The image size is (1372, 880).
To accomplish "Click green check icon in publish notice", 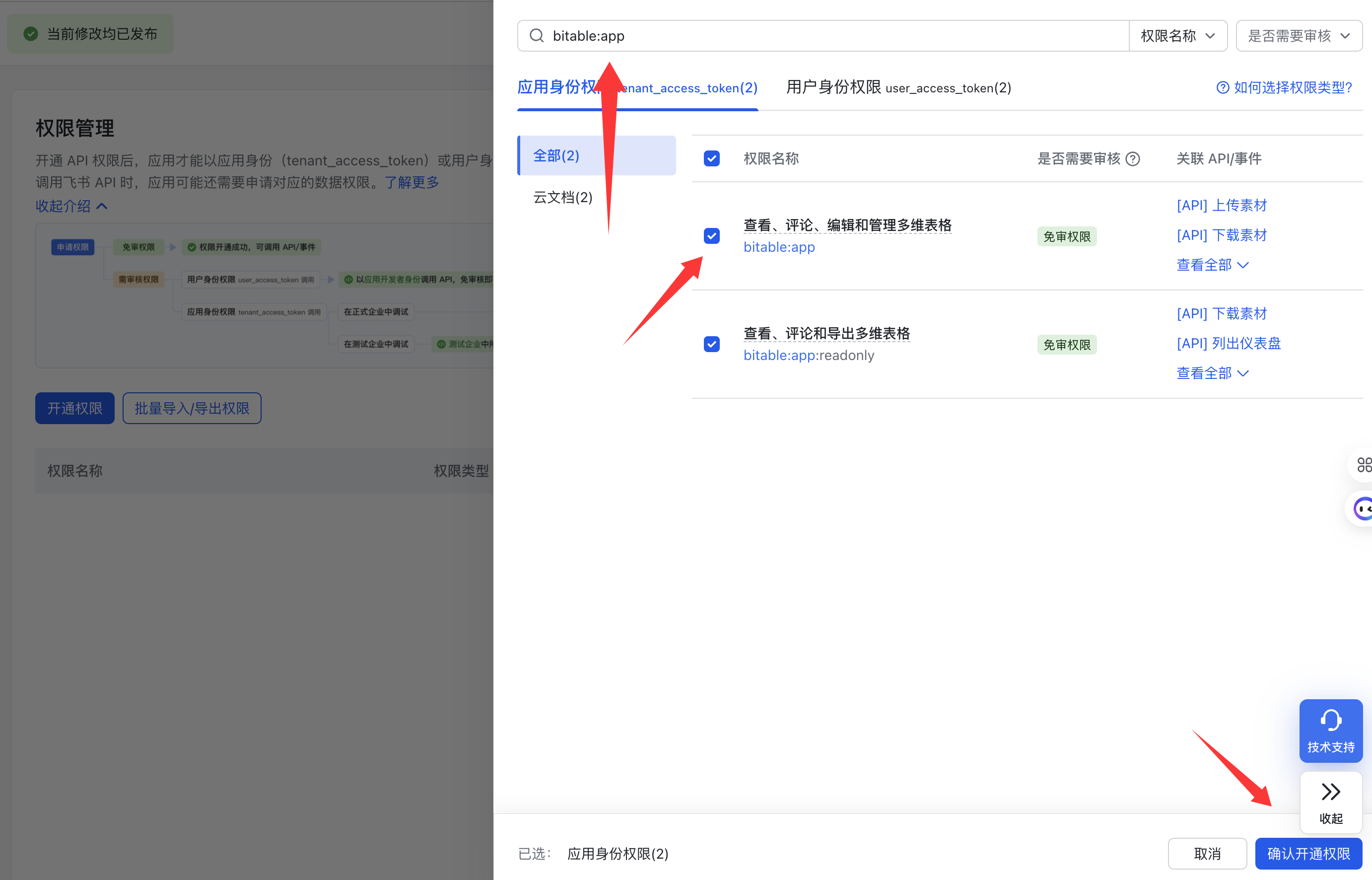I will pyautogui.click(x=31, y=34).
